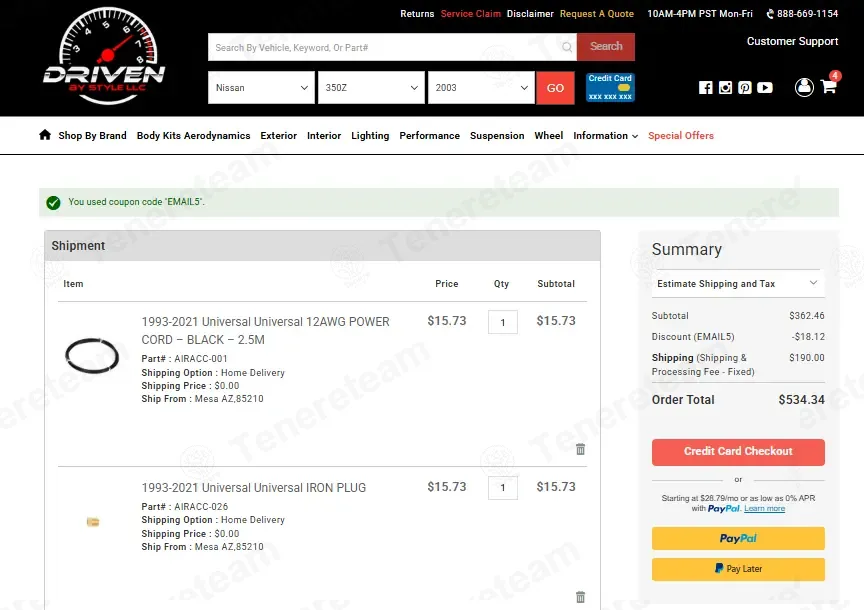Open the Returns link

417,14
